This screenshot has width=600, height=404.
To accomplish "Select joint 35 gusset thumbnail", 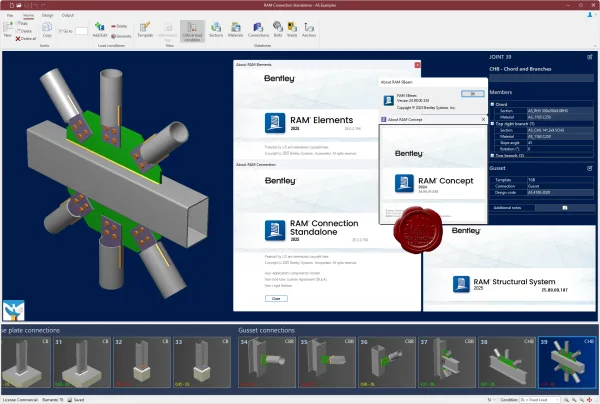I will [x=327, y=362].
